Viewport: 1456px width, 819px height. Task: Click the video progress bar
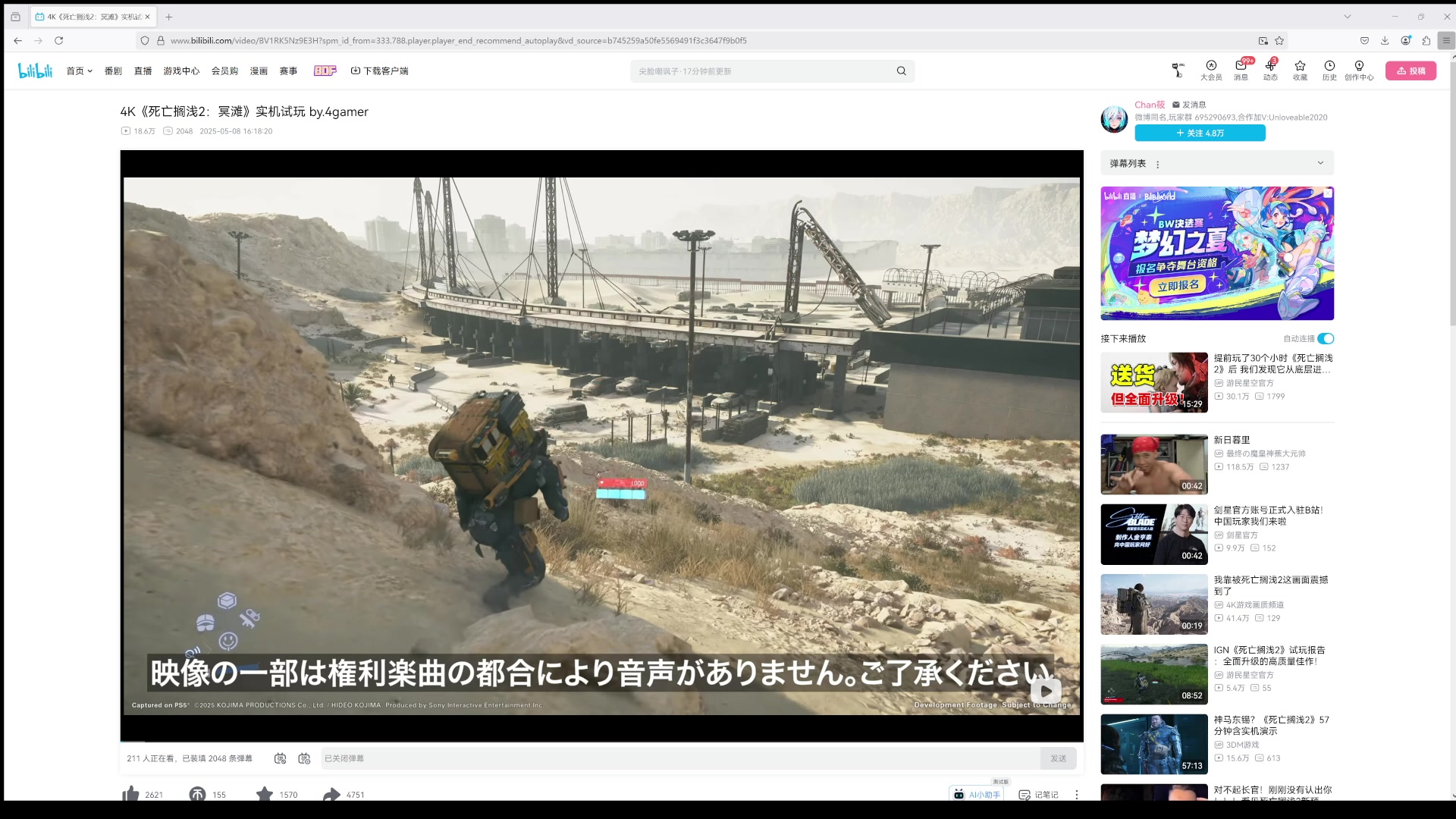[601, 741]
